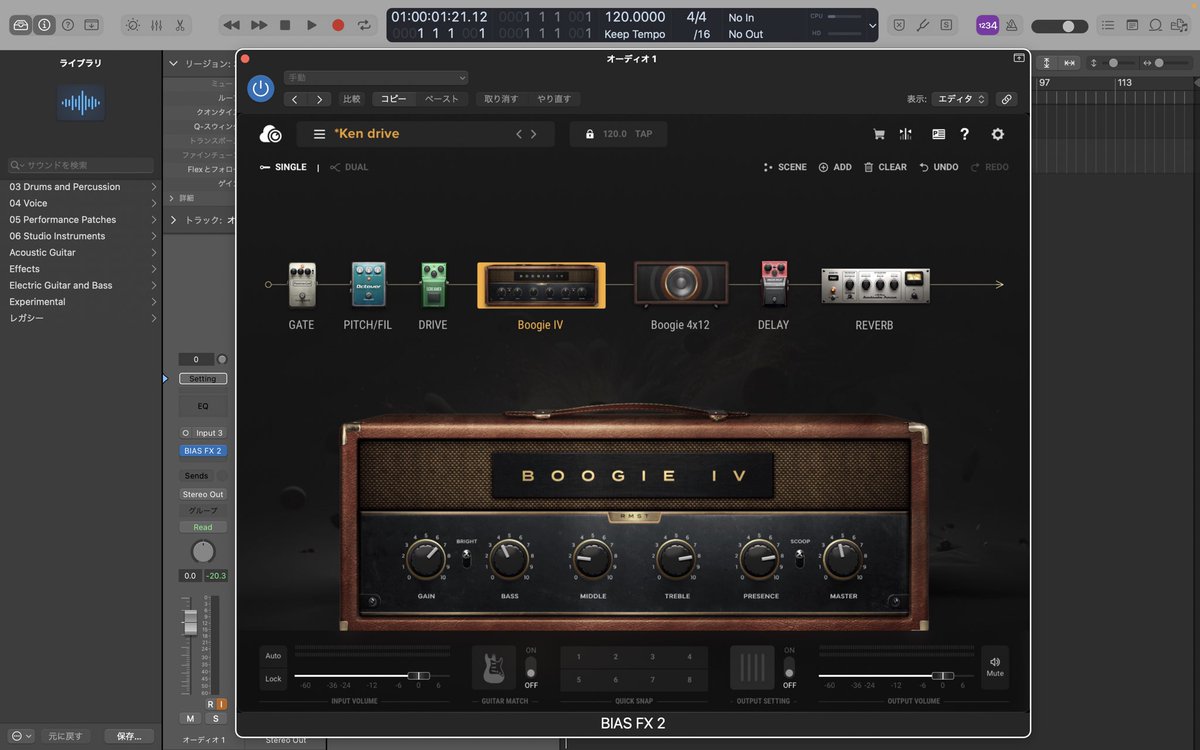Click CLEAR to empty the signal chain
This screenshot has height=750, width=1200.
click(885, 167)
